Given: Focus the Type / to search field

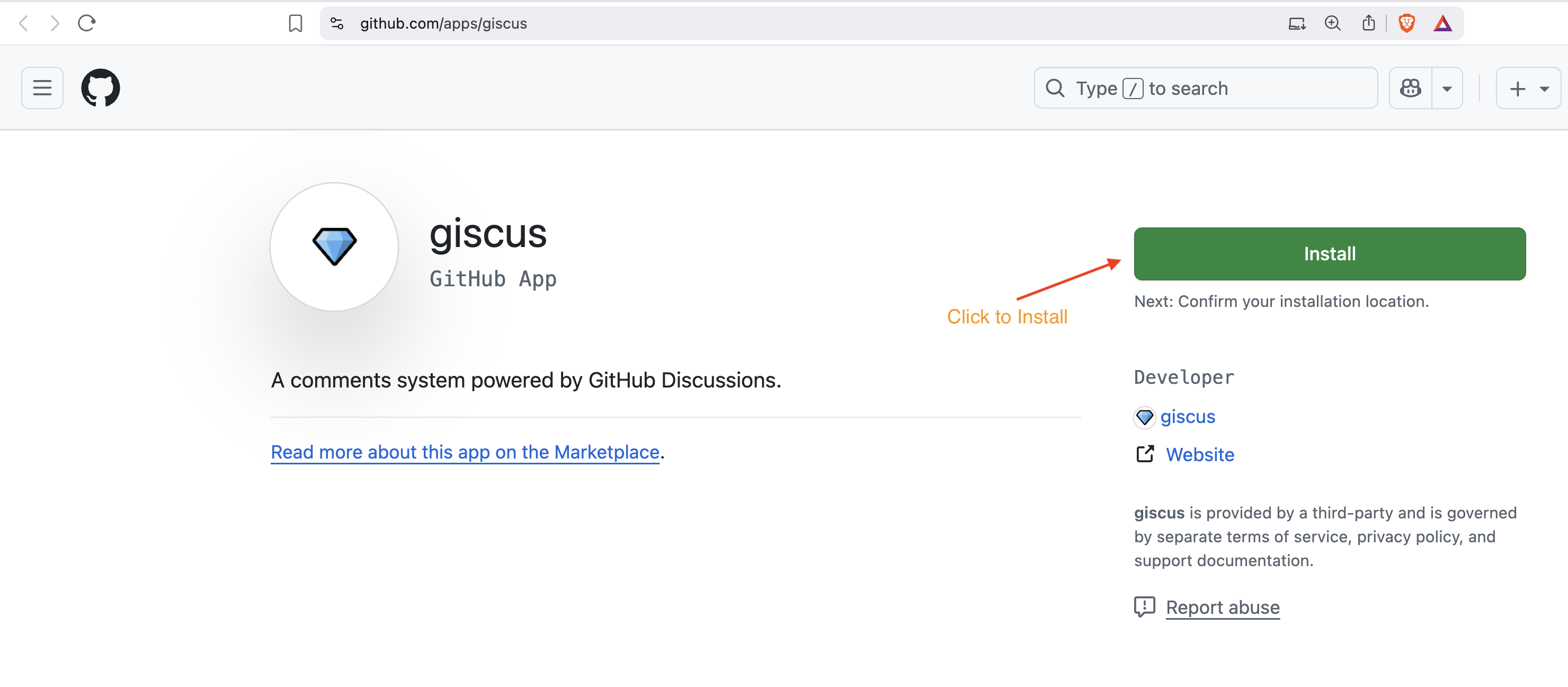Looking at the screenshot, I should (1205, 89).
